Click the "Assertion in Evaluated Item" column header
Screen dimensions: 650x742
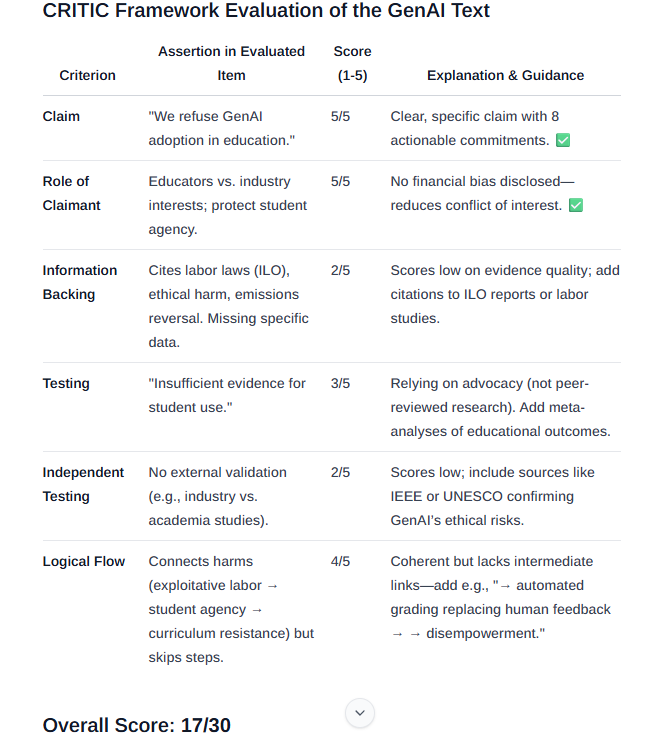pos(231,63)
